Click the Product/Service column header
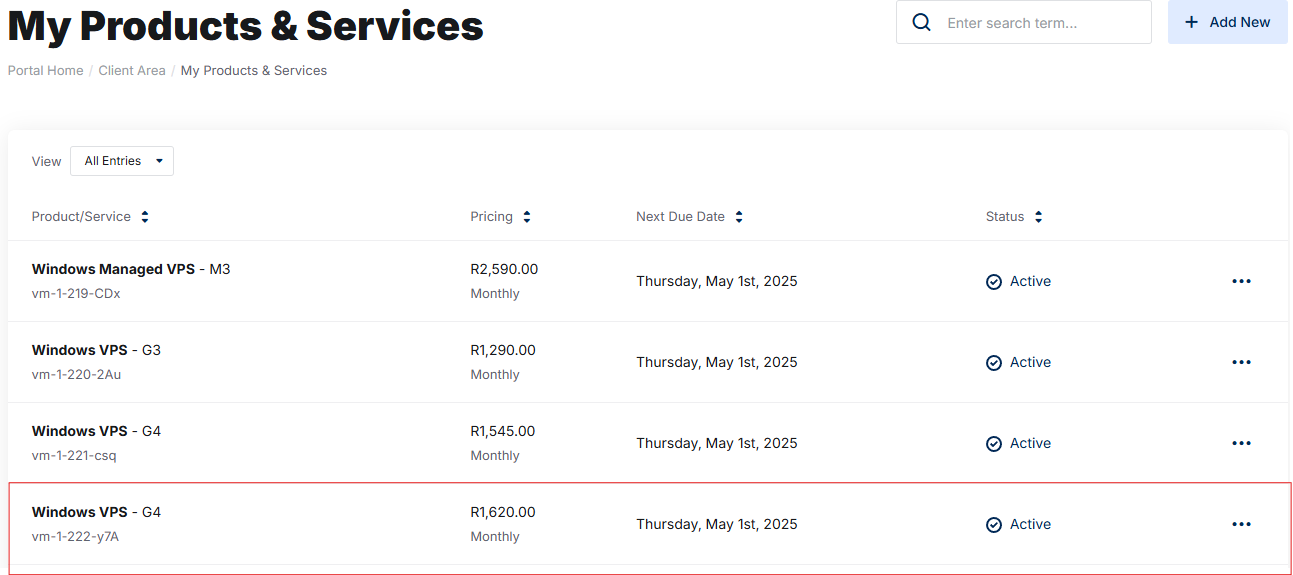 click(x=81, y=217)
